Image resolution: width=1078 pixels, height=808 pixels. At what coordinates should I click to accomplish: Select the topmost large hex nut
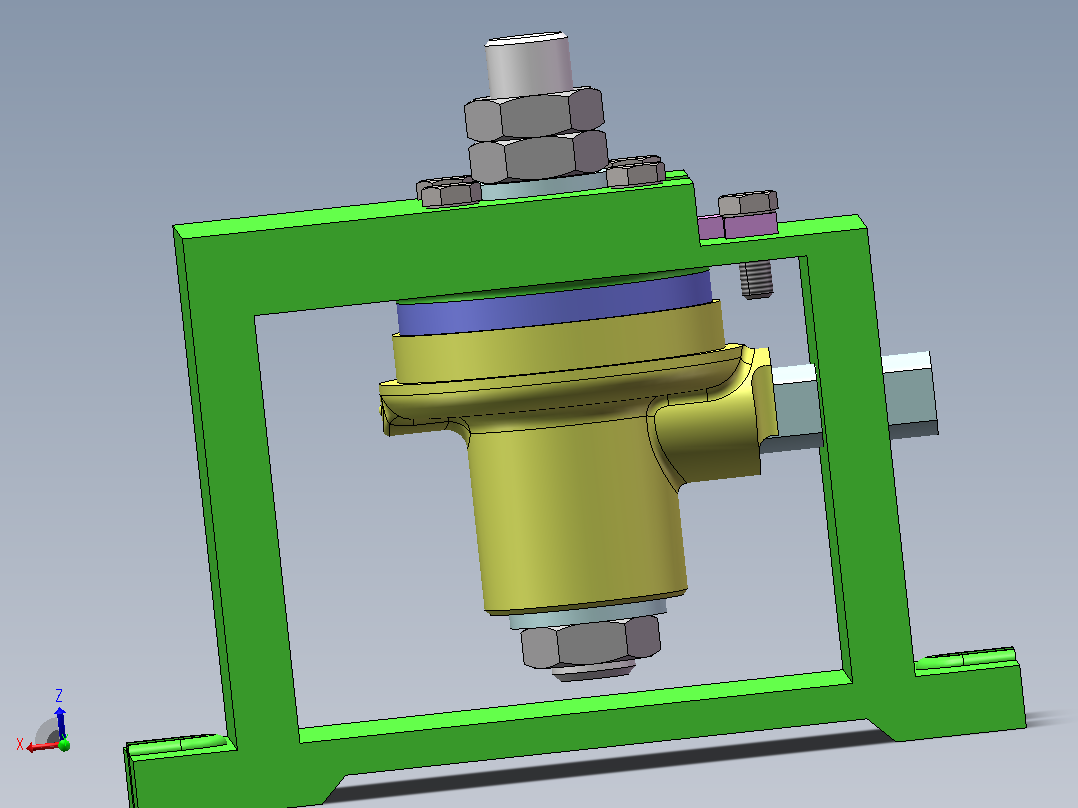click(534, 113)
